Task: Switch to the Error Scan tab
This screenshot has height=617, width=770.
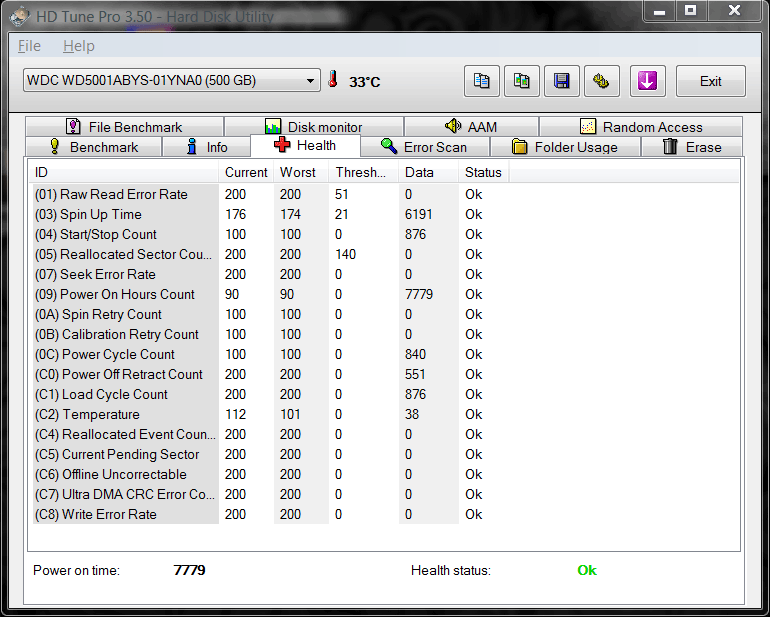Action: pyautogui.click(x=425, y=147)
